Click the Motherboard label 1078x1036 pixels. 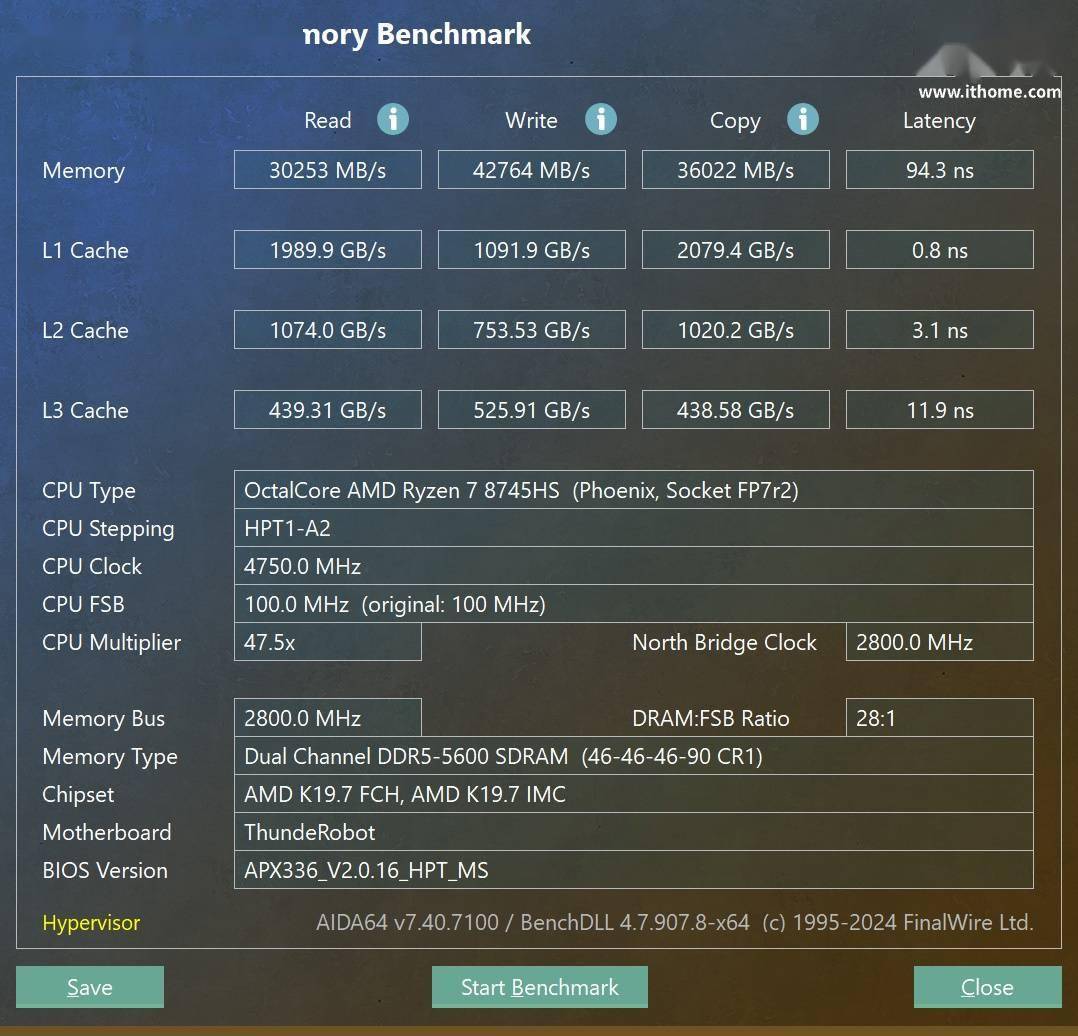[107, 833]
